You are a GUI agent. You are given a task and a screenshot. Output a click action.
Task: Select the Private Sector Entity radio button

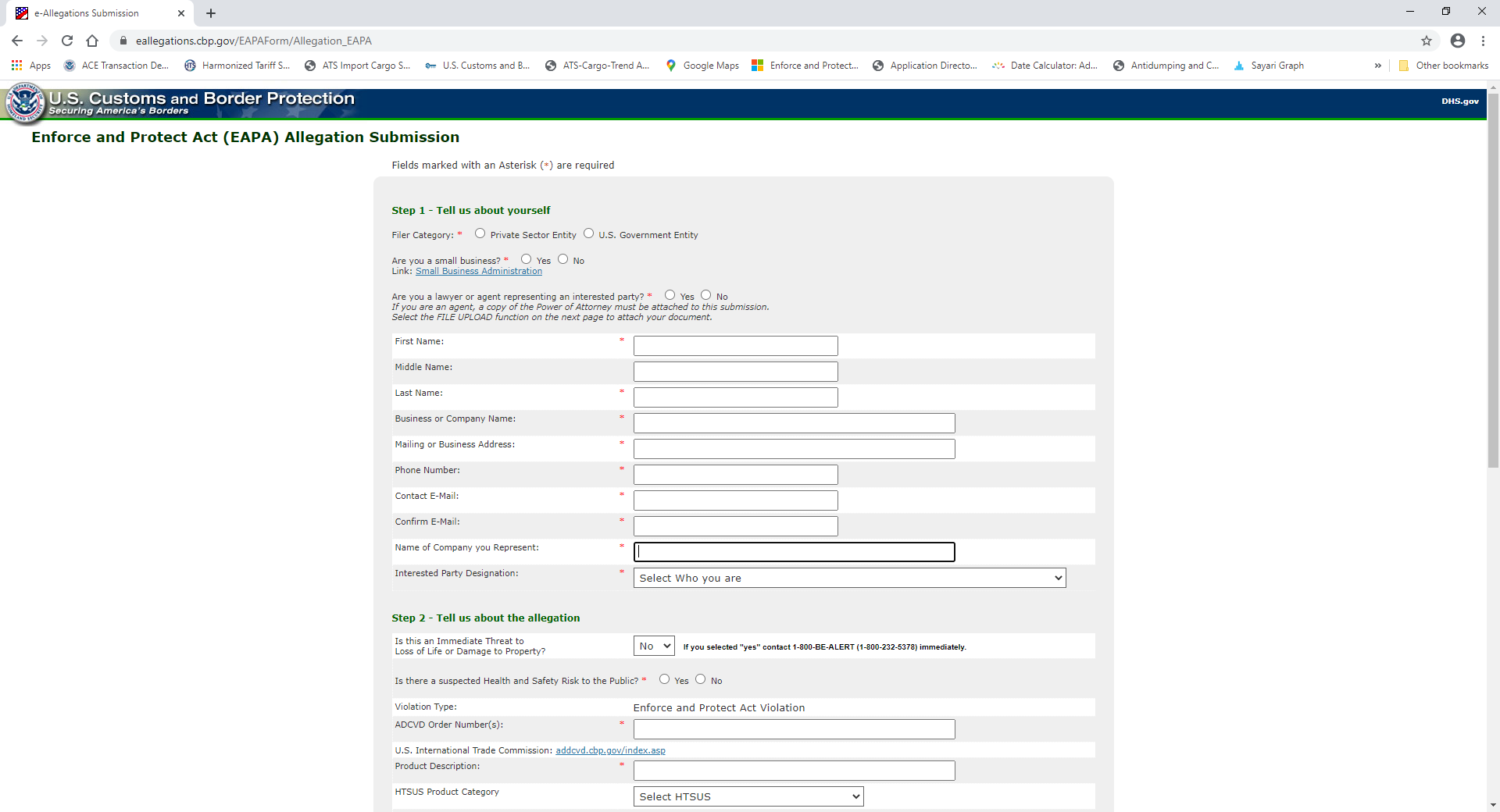(480, 233)
